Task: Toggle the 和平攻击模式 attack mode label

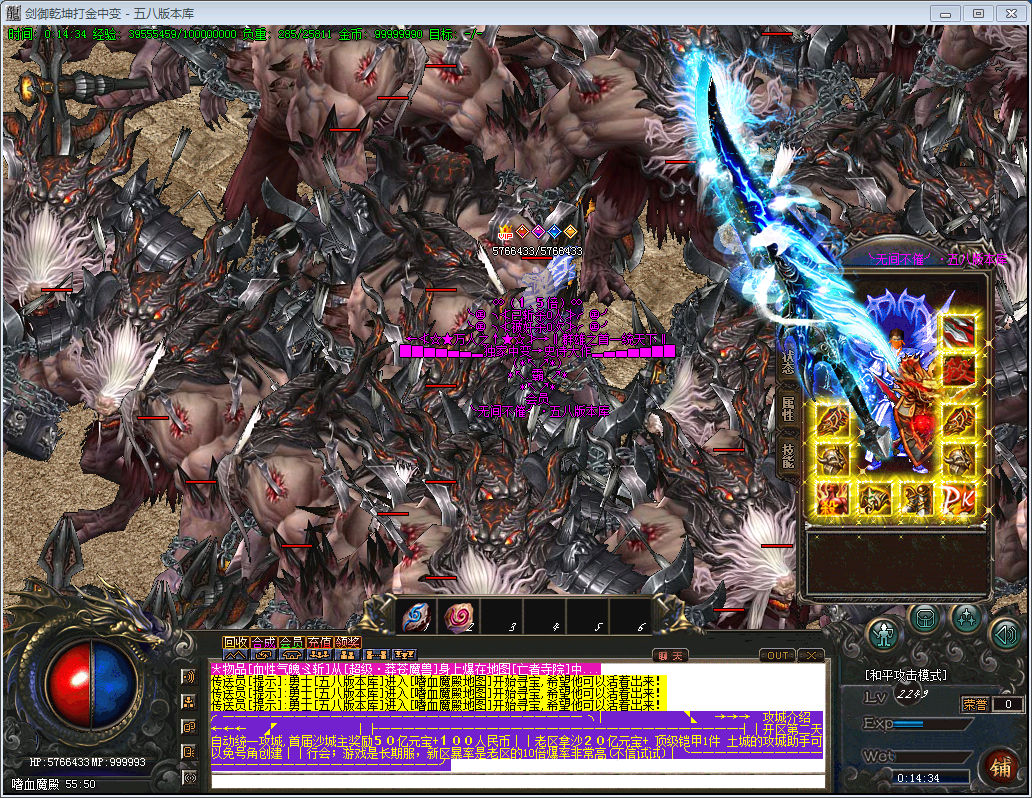Action: click(x=906, y=675)
